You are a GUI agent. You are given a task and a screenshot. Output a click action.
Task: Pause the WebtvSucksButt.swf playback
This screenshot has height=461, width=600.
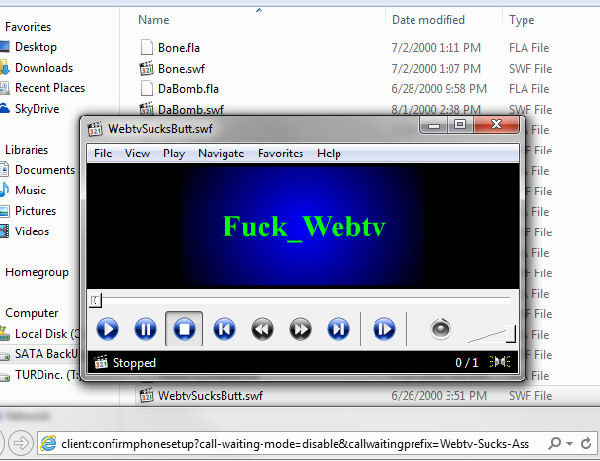[x=145, y=329]
